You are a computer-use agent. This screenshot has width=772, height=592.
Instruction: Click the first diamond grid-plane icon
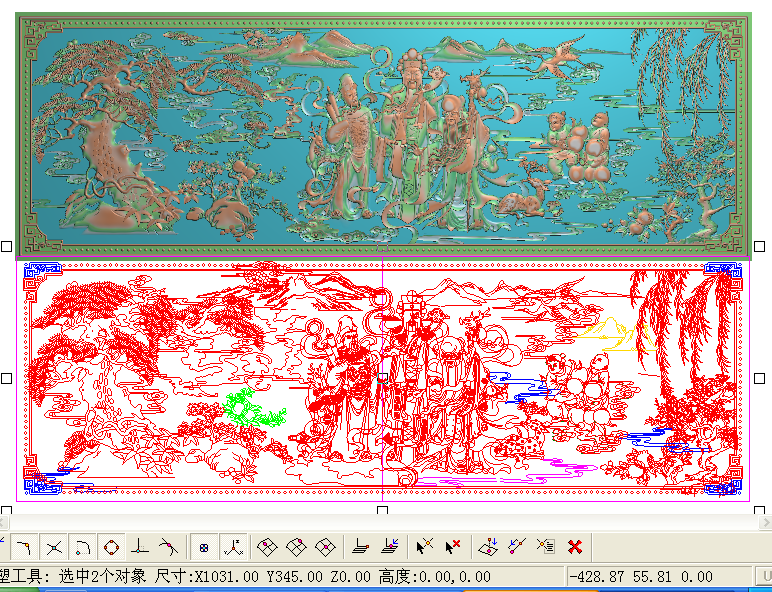267,547
